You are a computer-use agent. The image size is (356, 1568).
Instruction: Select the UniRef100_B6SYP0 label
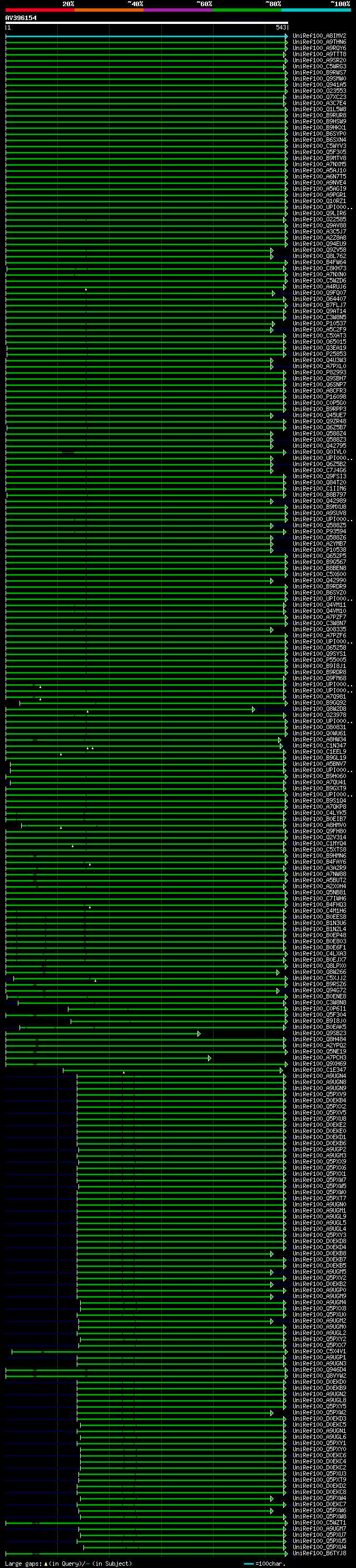click(319, 135)
